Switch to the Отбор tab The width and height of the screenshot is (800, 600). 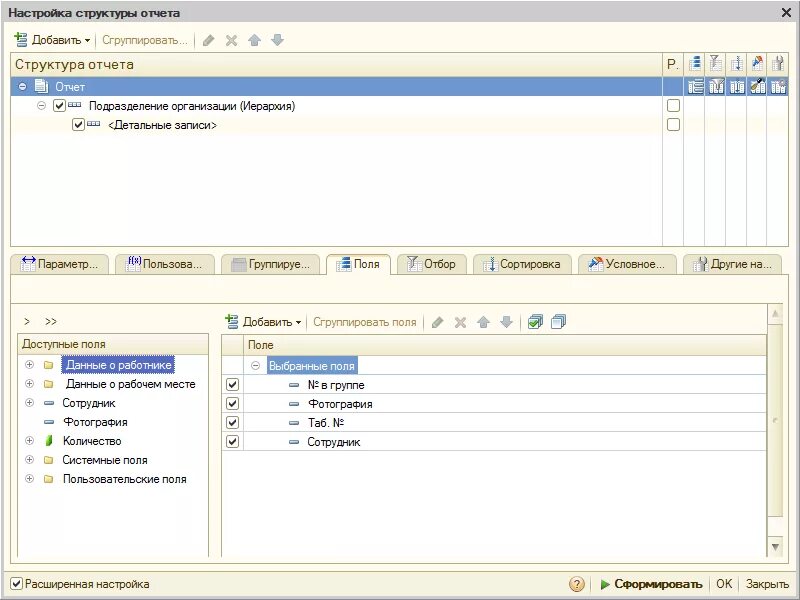tap(432, 264)
